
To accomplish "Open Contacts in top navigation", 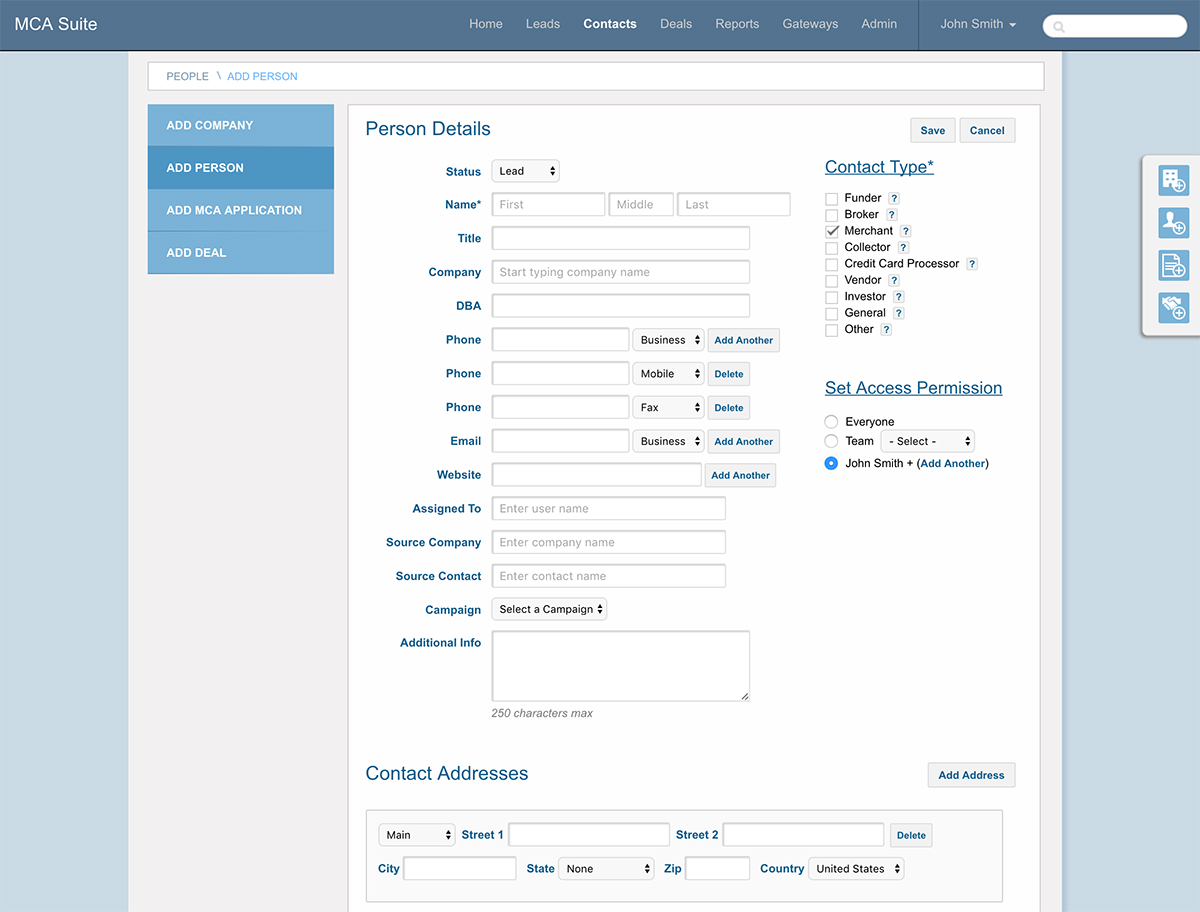I will point(610,24).
